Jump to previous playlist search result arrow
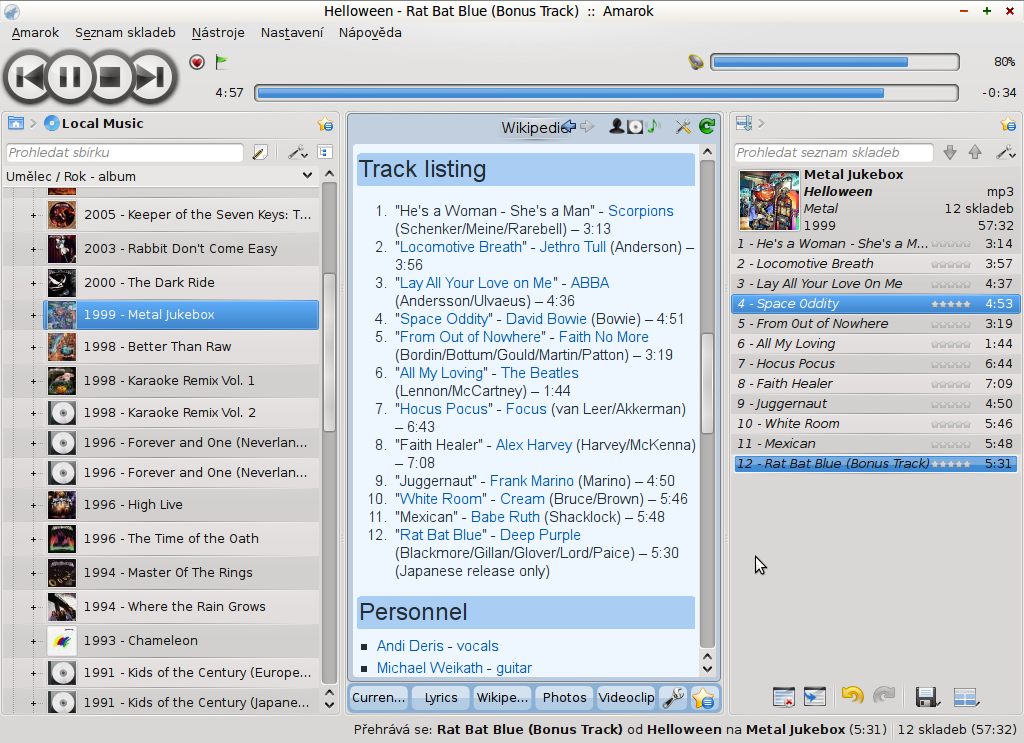Screen dimensions: 1024x743 coord(975,152)
